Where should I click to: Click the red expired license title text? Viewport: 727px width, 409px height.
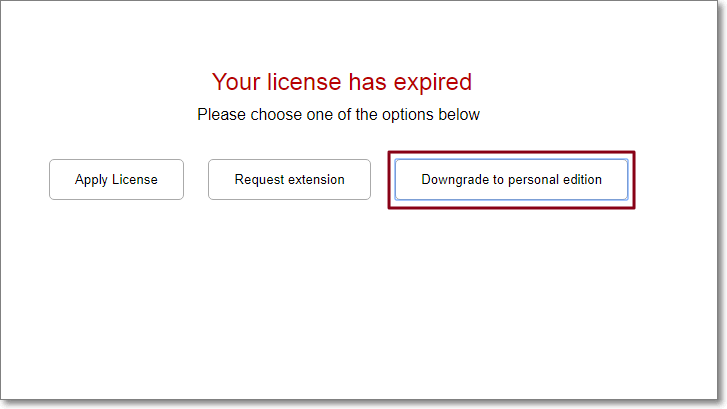pos(341,82)
